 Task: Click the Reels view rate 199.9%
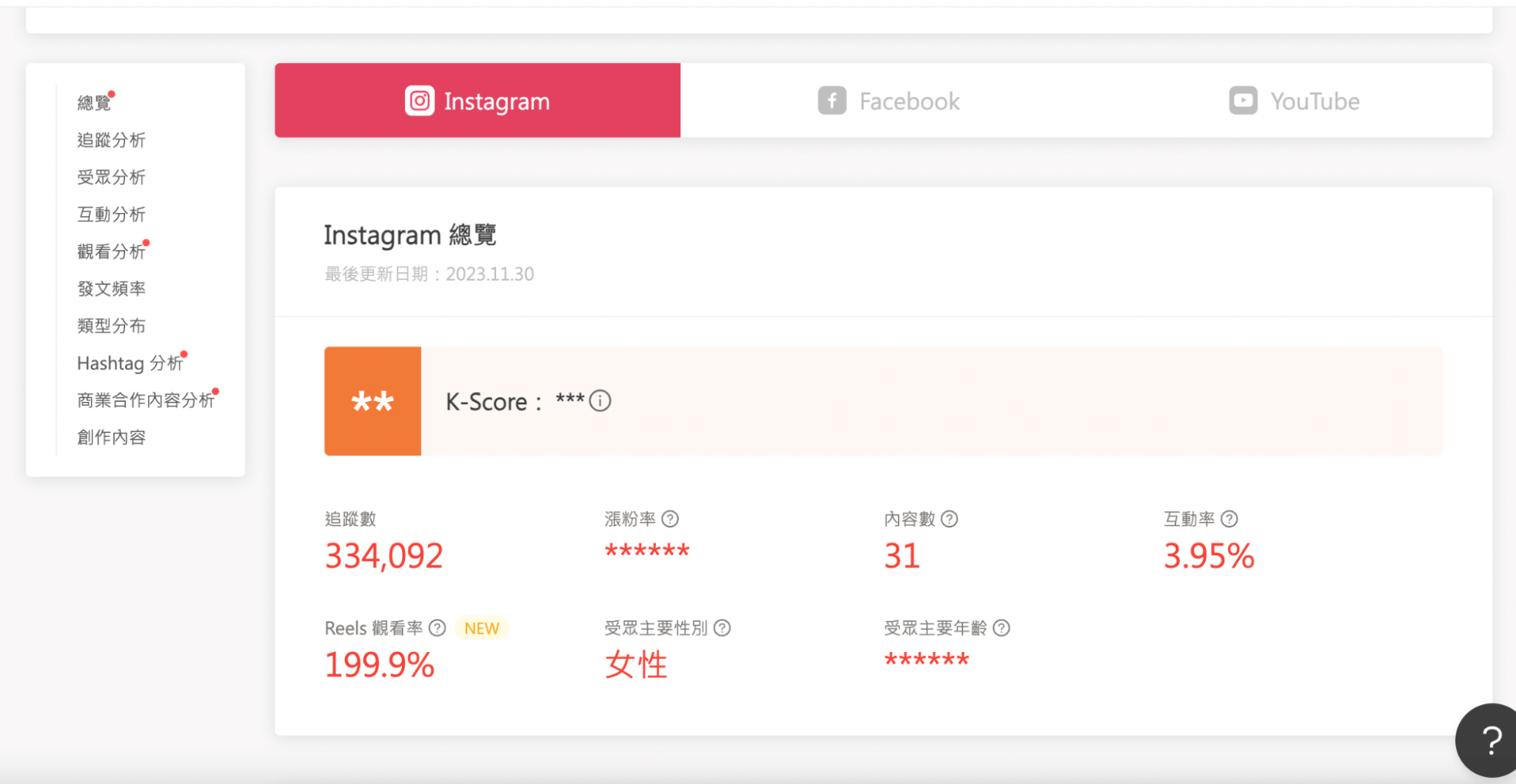[379, 665]
